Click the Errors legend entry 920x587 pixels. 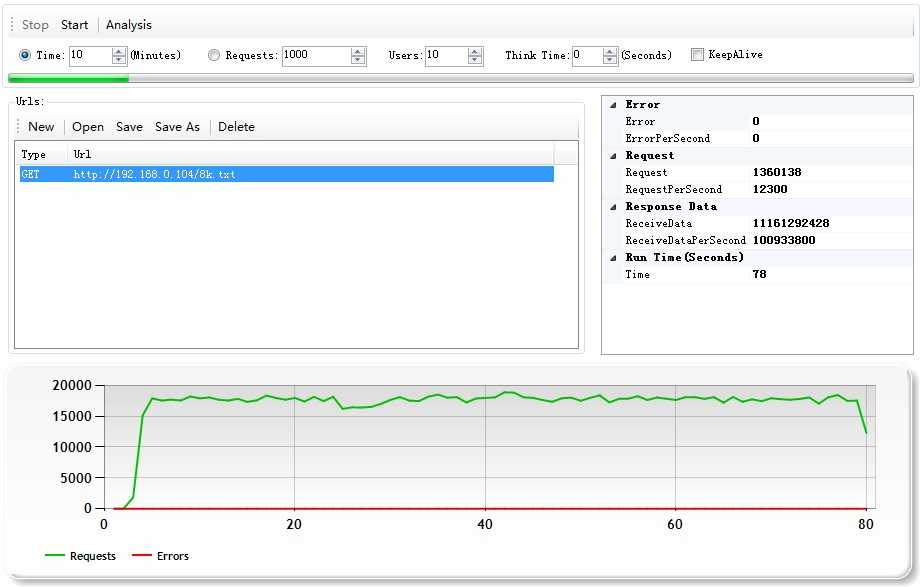click(x=160, y=556)
